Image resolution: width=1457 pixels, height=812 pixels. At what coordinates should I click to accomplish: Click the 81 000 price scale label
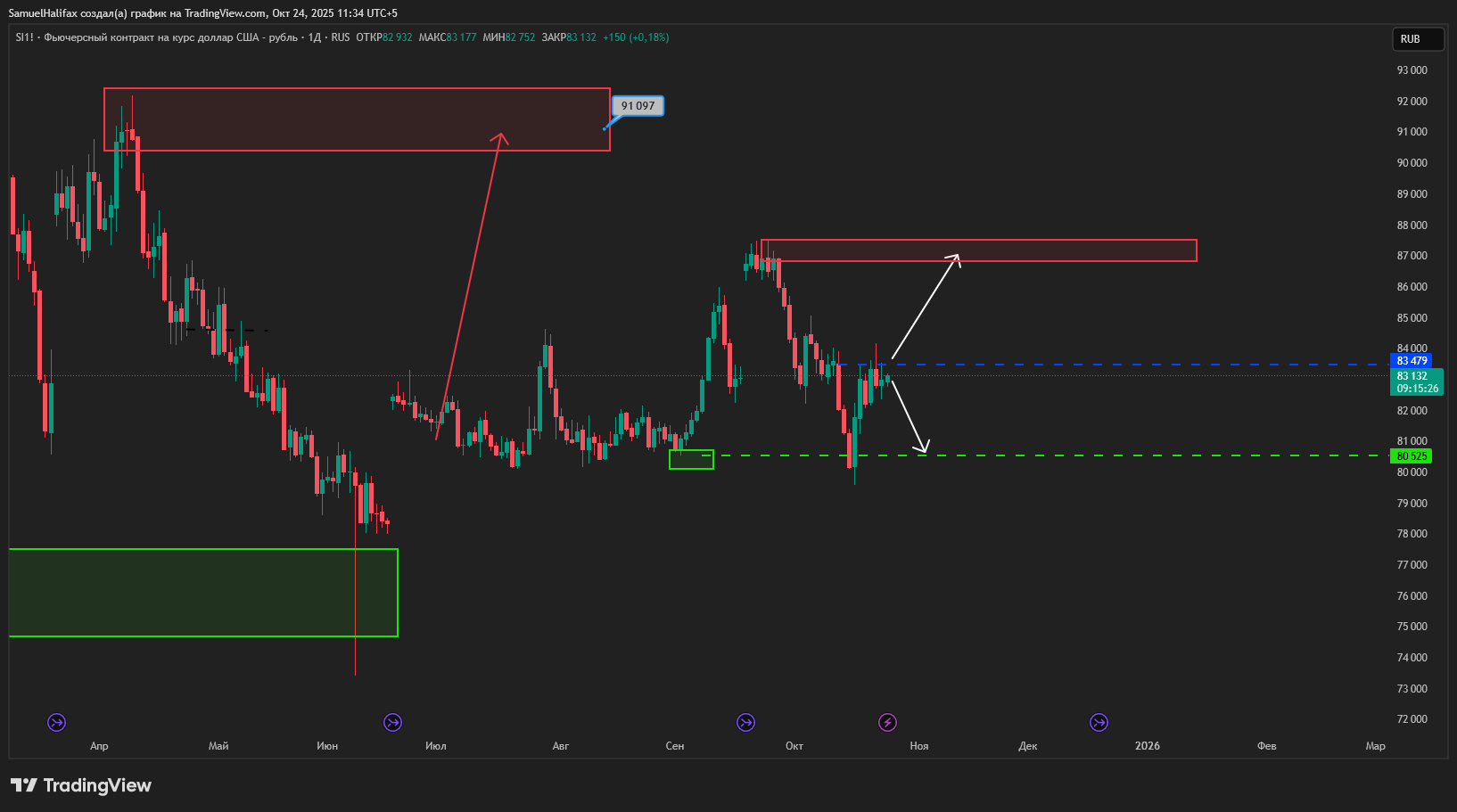(x=1412, y=441)
